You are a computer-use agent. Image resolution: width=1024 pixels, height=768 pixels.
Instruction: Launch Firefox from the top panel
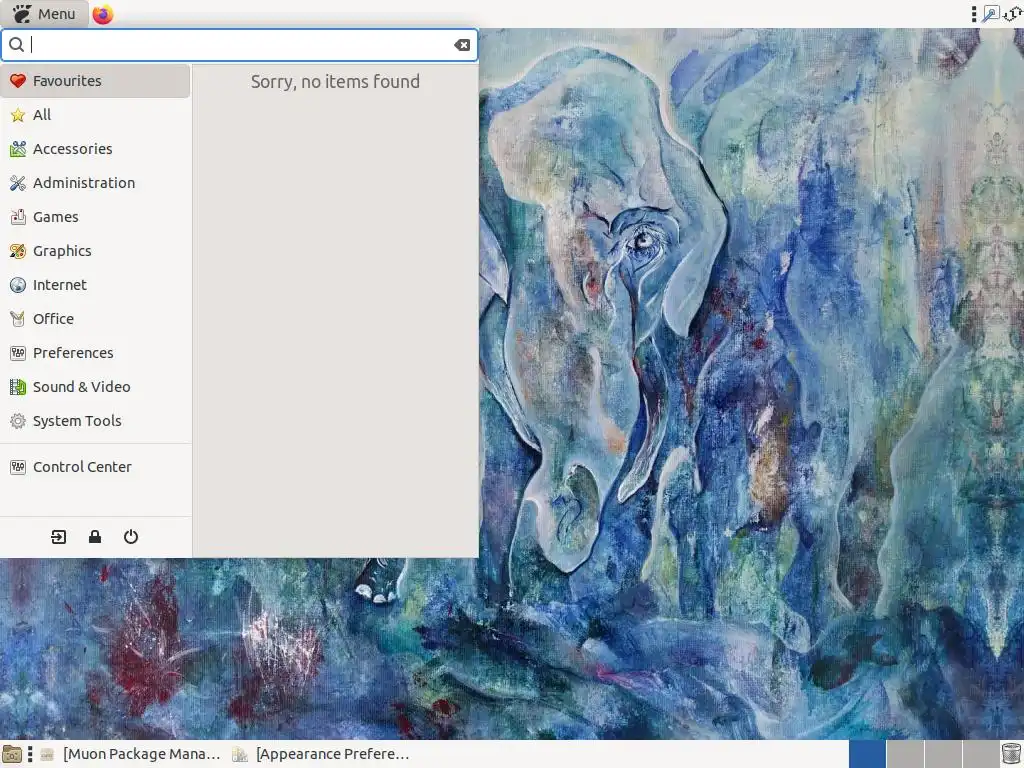[103, 14]
